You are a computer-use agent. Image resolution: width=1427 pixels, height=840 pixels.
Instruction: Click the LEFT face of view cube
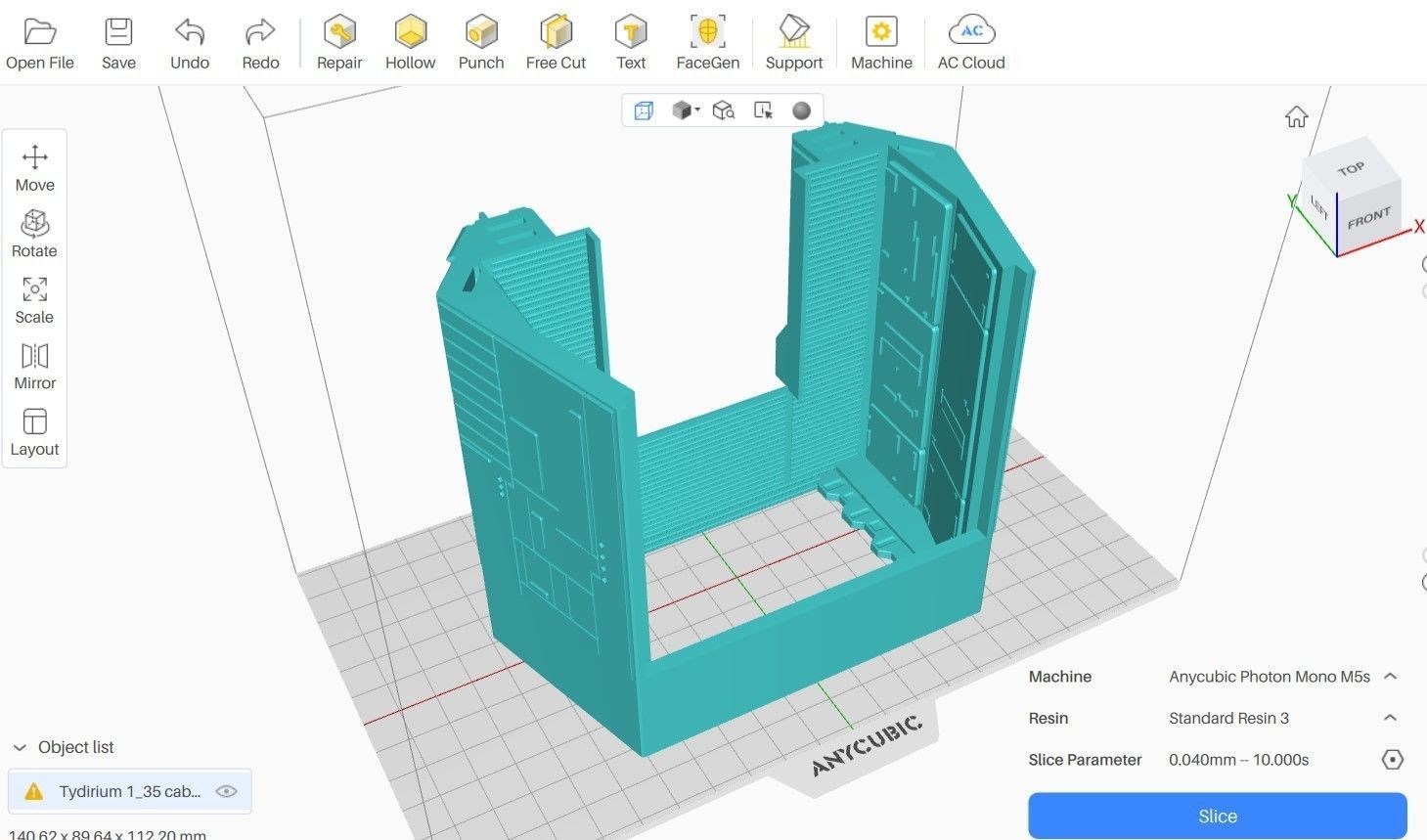coord(1319,206)
